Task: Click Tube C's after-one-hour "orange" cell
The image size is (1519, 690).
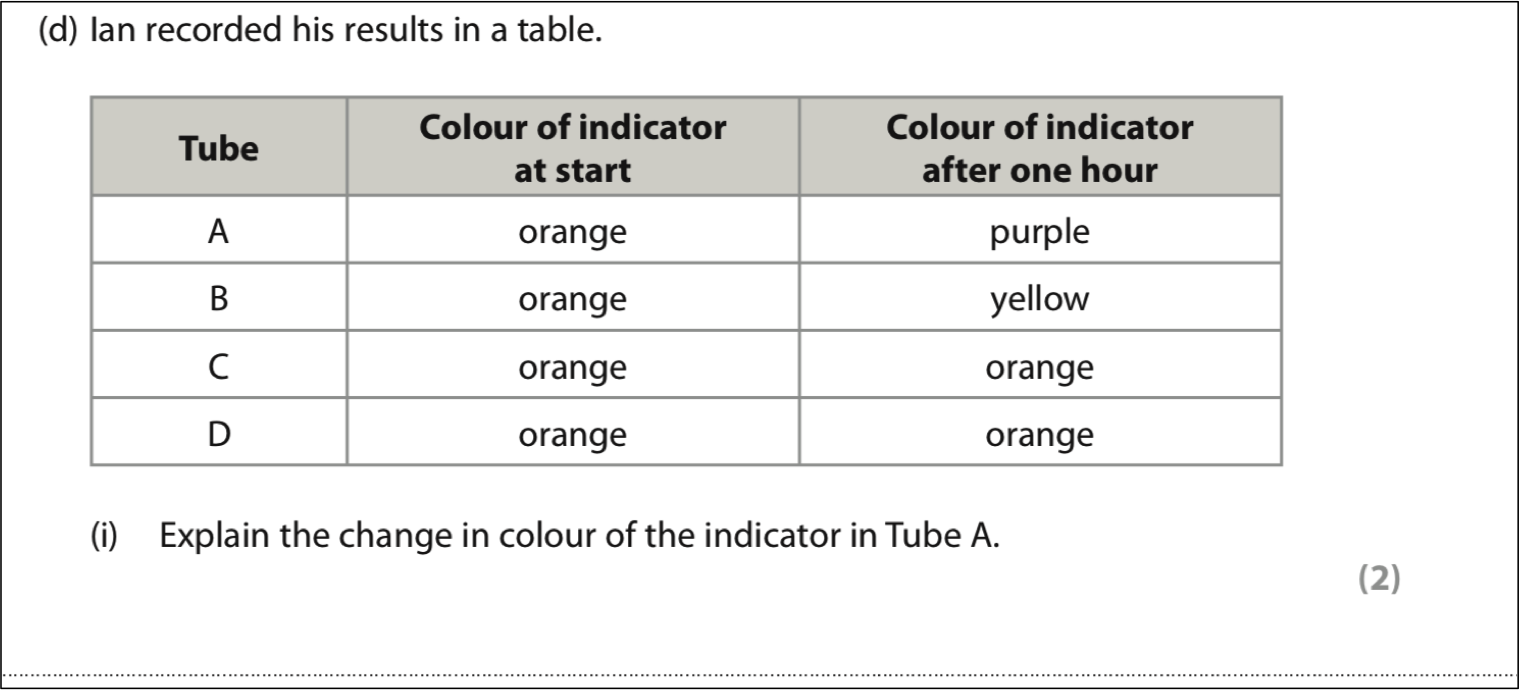Action: click(1040, 366)
